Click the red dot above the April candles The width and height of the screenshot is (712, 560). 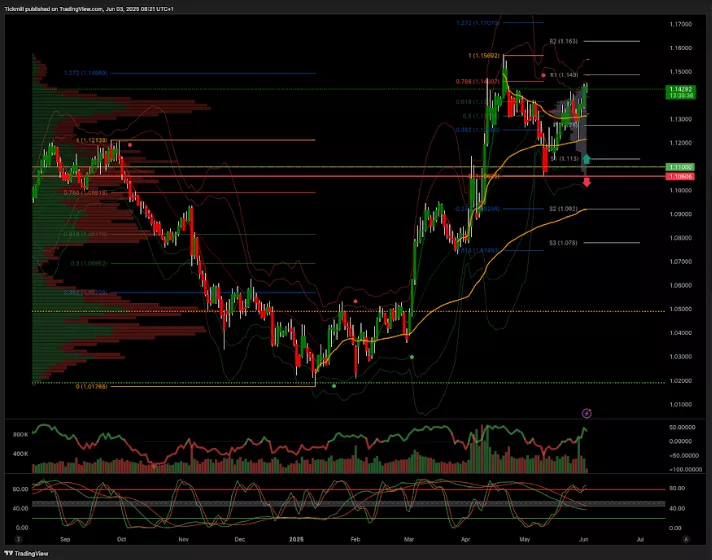pyautogui.click(x=543, y=75)
